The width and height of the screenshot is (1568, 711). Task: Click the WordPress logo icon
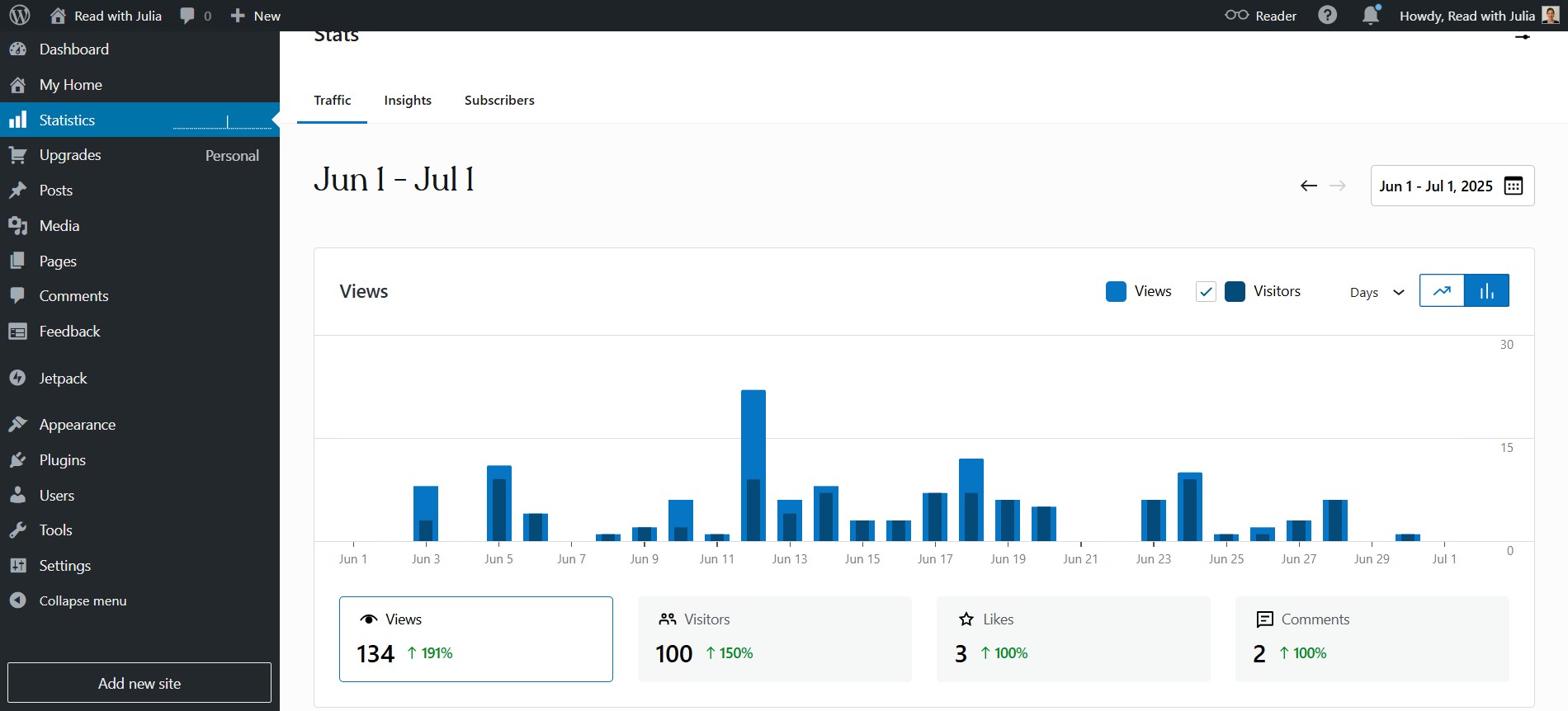(20, 16)
